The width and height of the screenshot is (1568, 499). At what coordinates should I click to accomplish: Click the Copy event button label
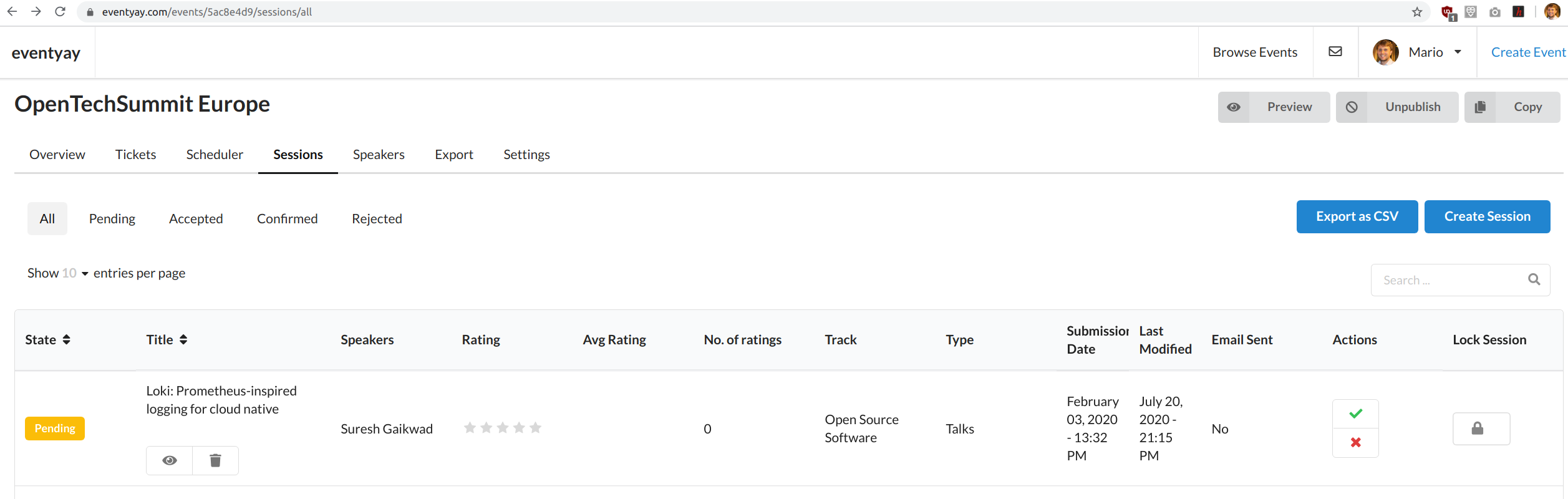(x=1527, y=107)
